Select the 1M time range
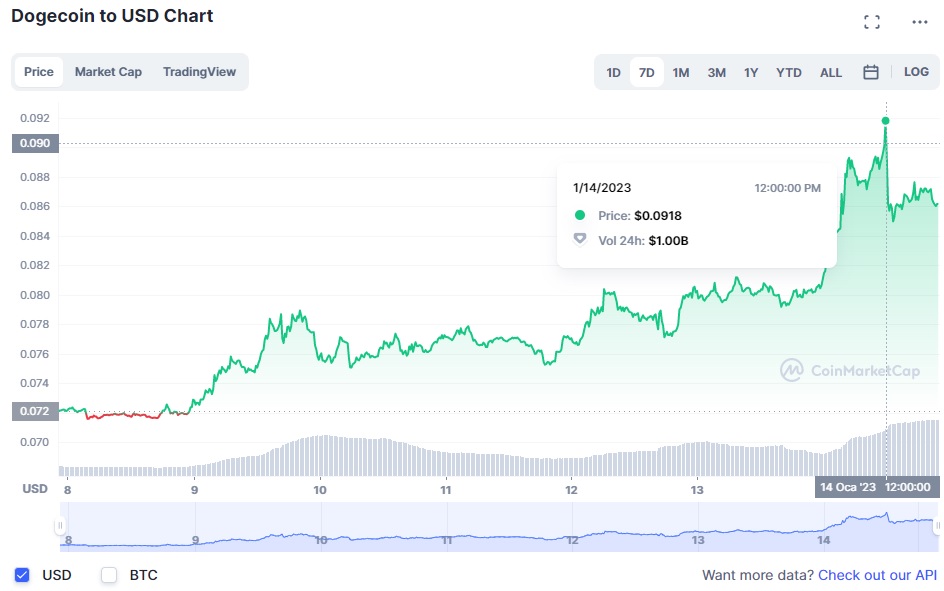Image resolution: width=944 pixels, height=591 pixels. (681, 73)
